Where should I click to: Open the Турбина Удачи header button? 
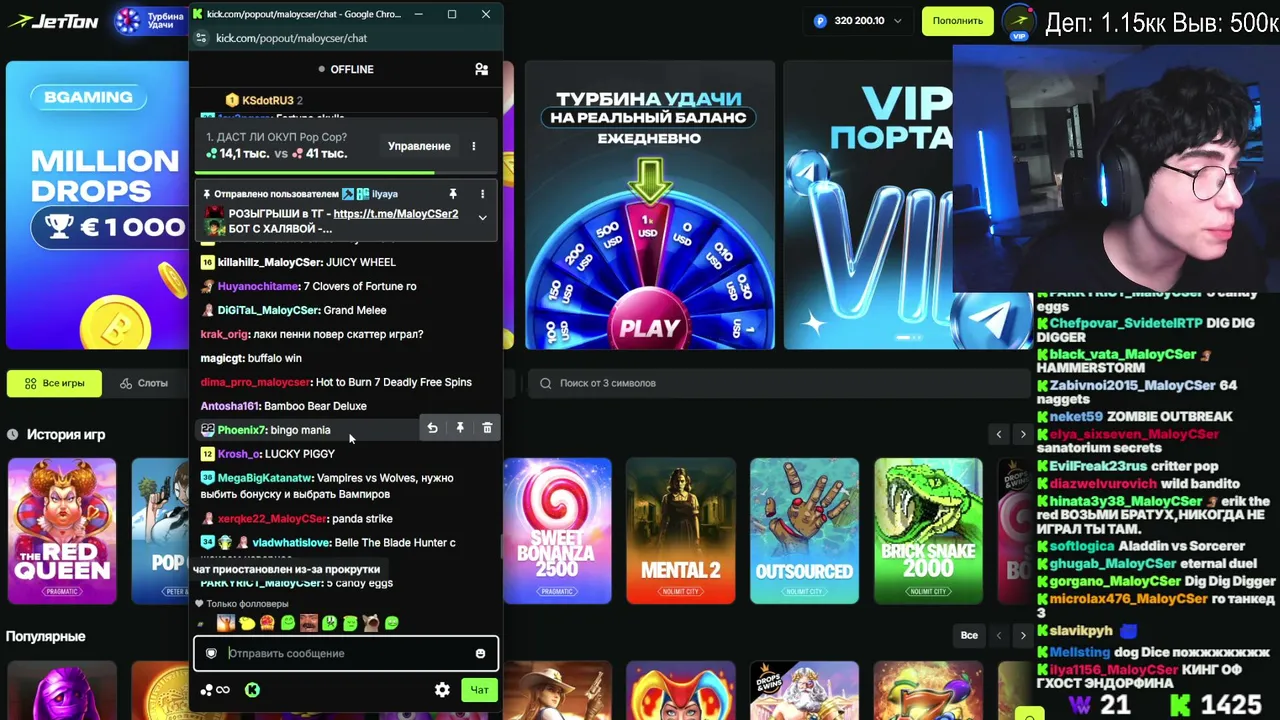pyautogui.click(x=151, y=21)
